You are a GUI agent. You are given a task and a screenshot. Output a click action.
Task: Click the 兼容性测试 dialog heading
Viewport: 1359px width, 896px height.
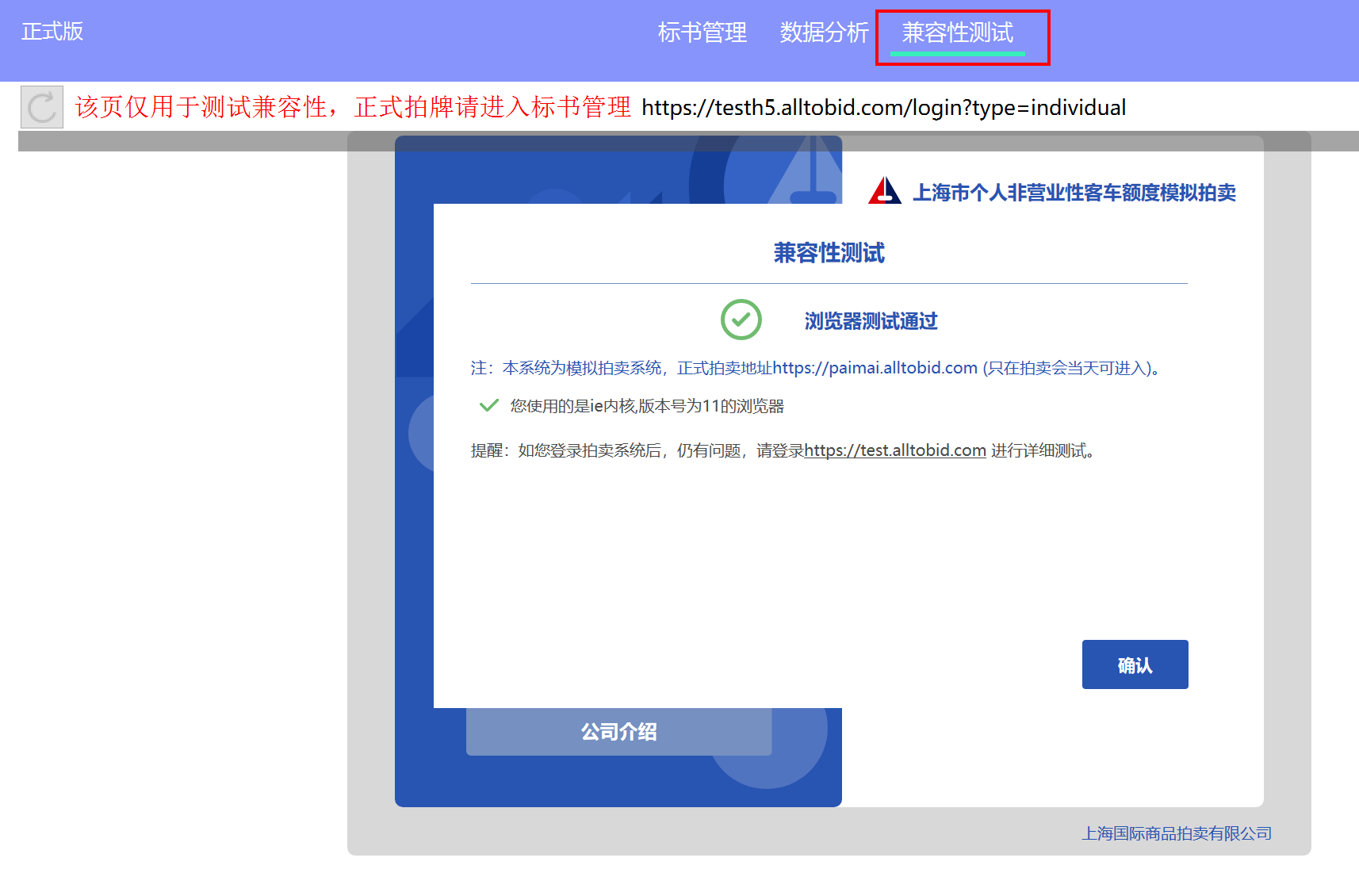[829, 253]
